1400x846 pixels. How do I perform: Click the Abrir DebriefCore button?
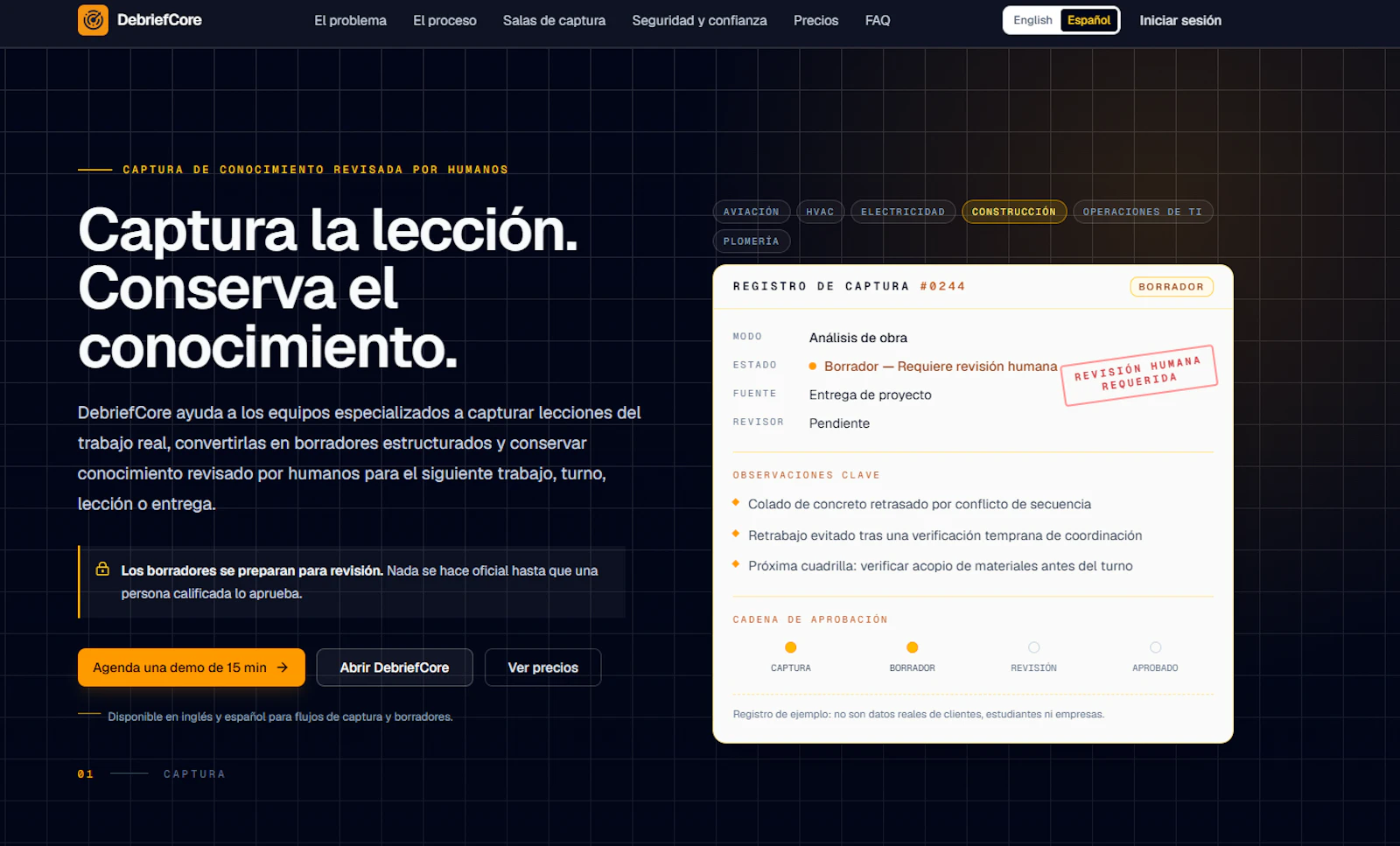coord(395,668)
